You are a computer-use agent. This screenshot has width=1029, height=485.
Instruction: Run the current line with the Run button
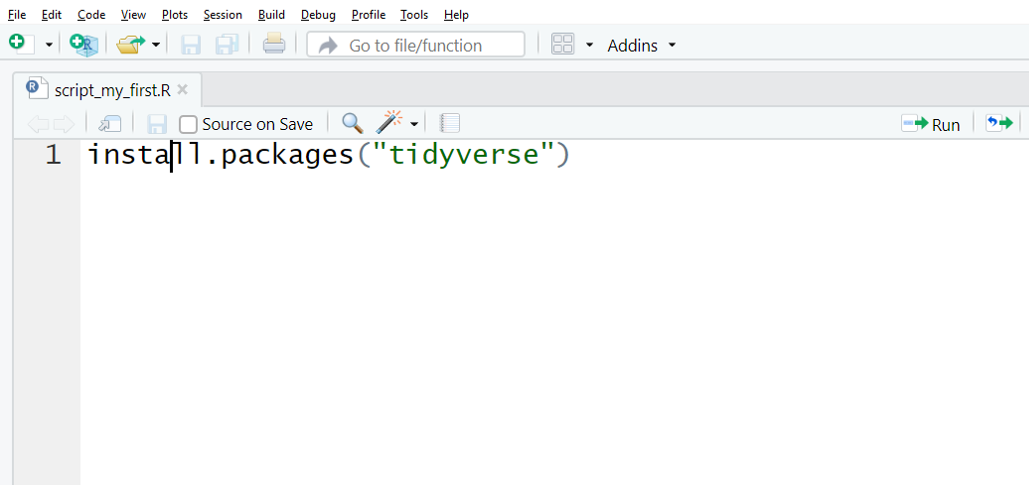click(931, 124)
